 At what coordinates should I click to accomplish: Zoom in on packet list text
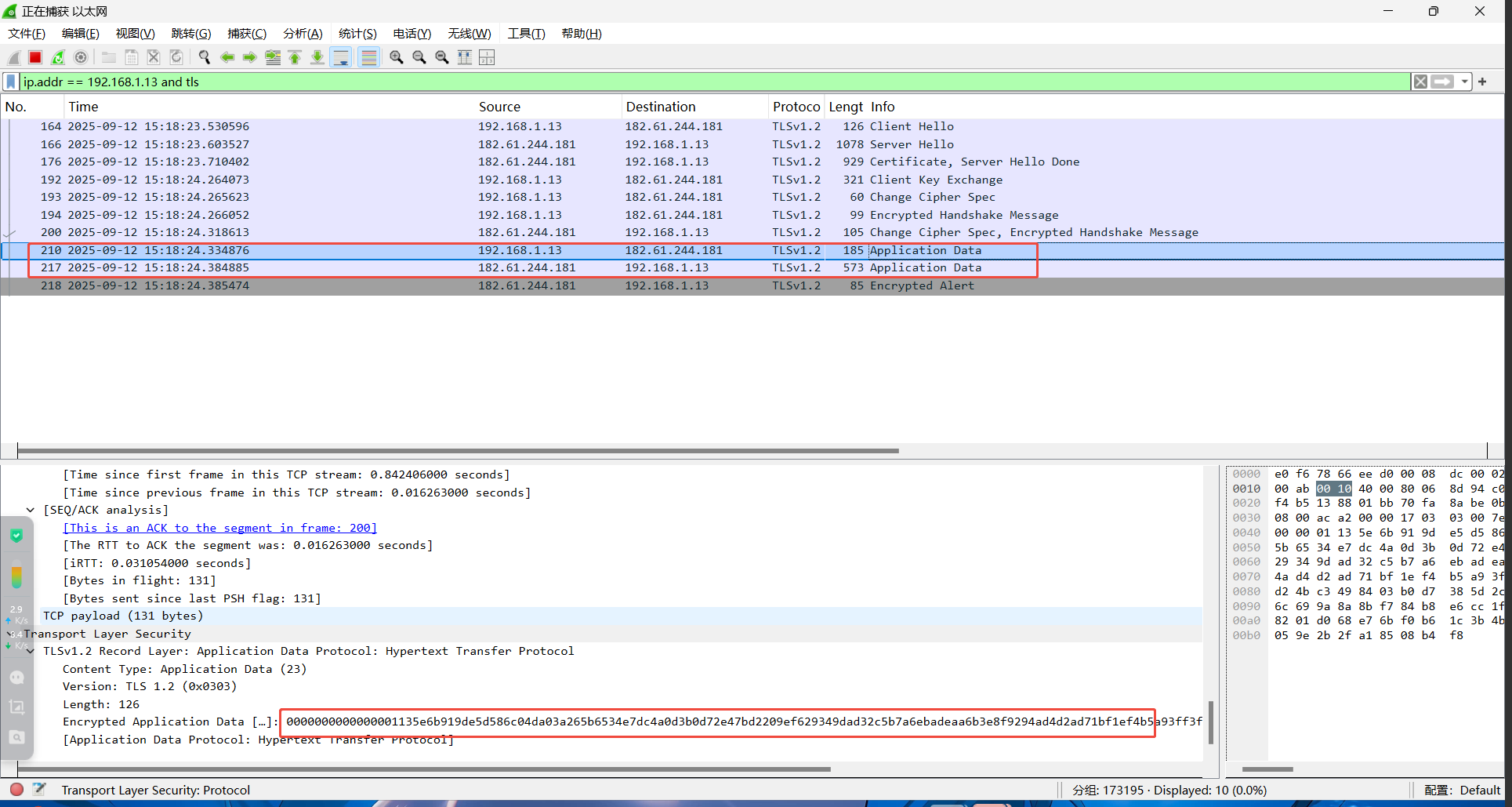(397, 57)
